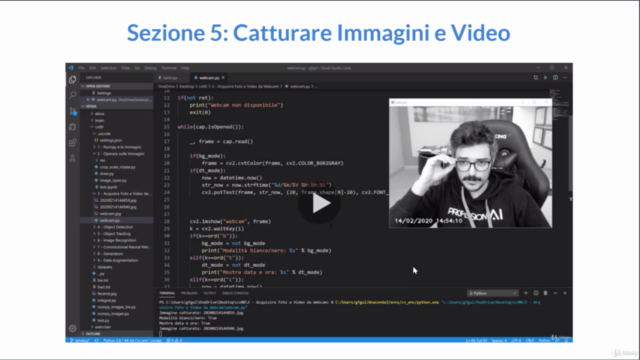Open the Help menu

click(185, 68)
